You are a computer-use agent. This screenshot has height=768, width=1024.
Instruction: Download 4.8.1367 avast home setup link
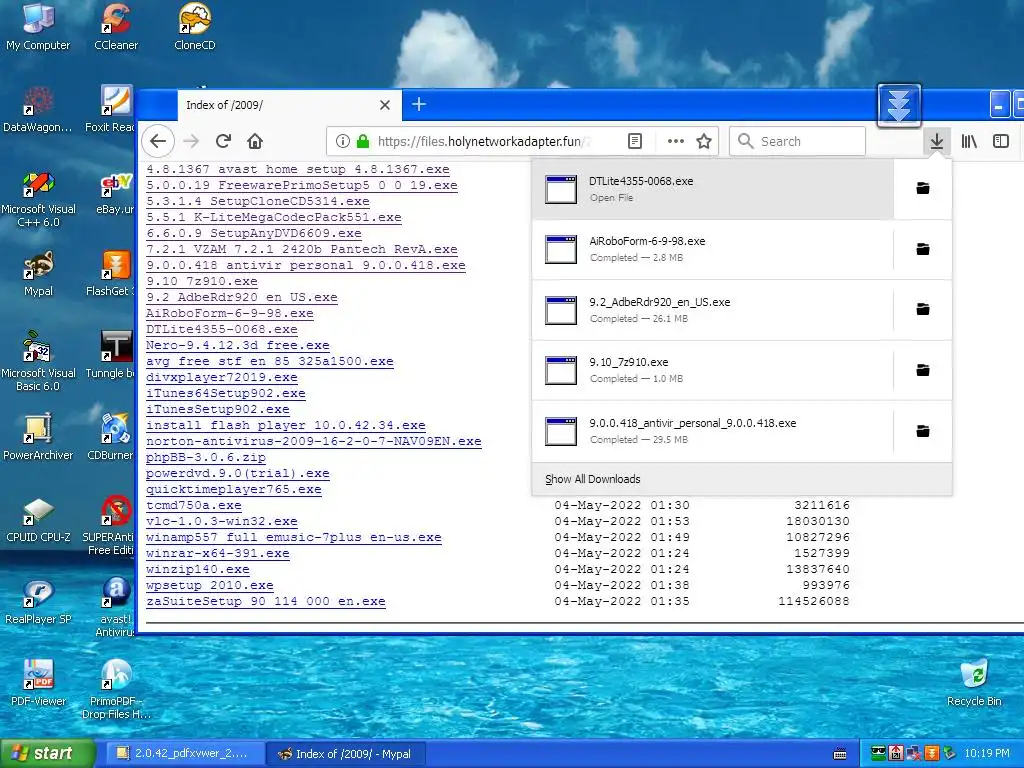(x=298, y=169)
